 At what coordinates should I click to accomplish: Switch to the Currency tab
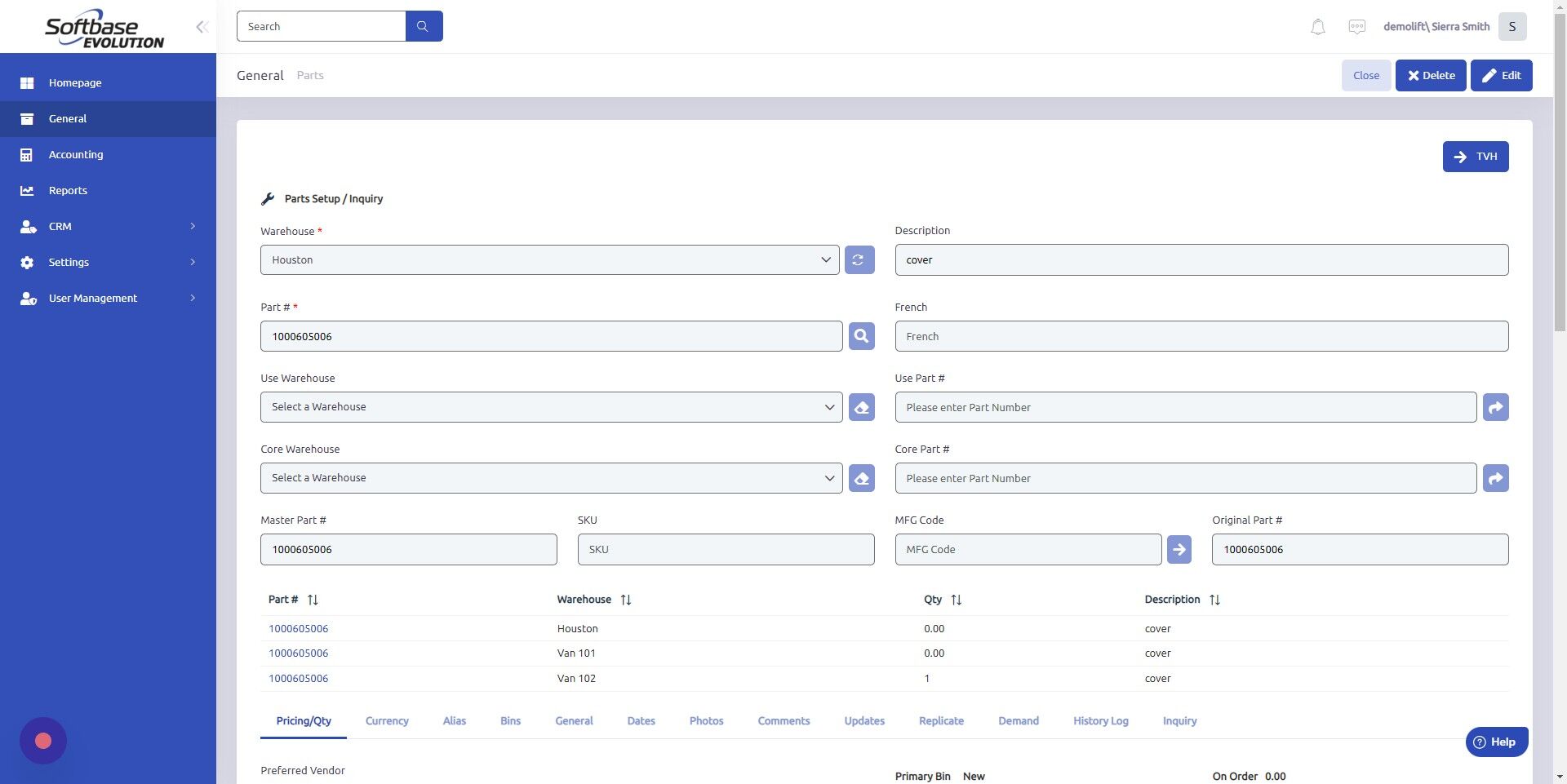click(387, 721)
